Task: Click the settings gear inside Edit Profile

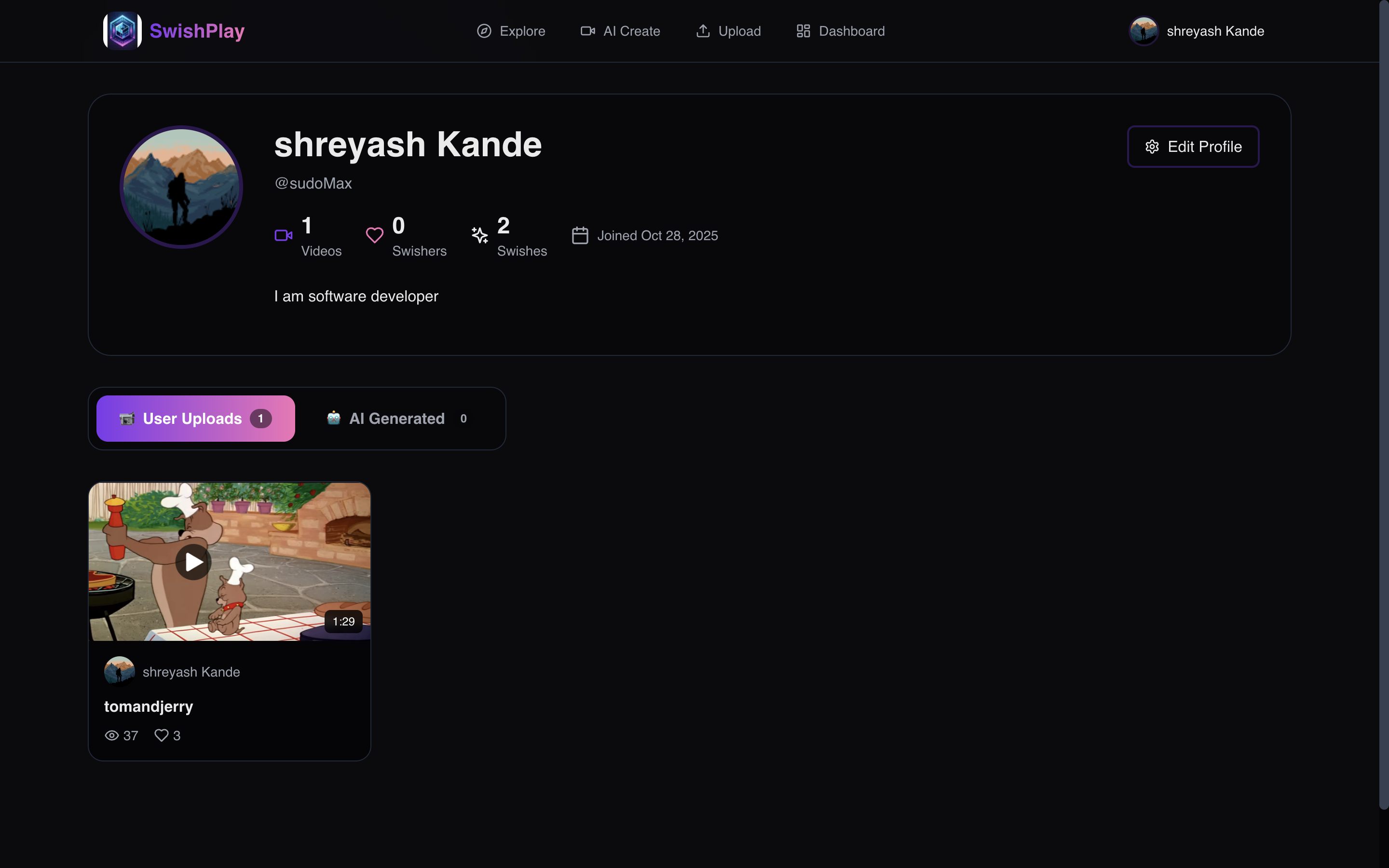Action: tap(1153, 147)
